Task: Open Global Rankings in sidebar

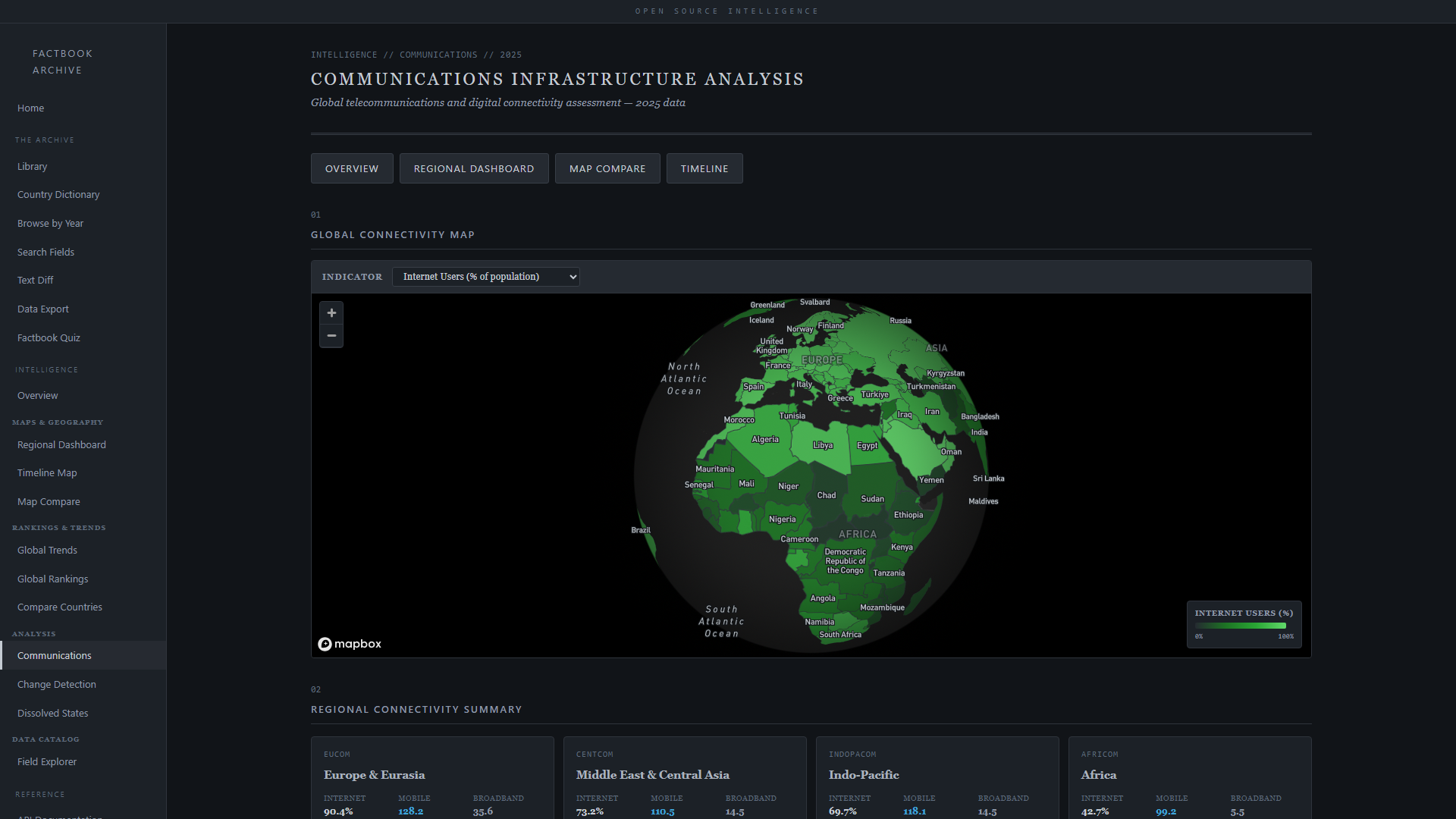Action: [x=53, y=579]
